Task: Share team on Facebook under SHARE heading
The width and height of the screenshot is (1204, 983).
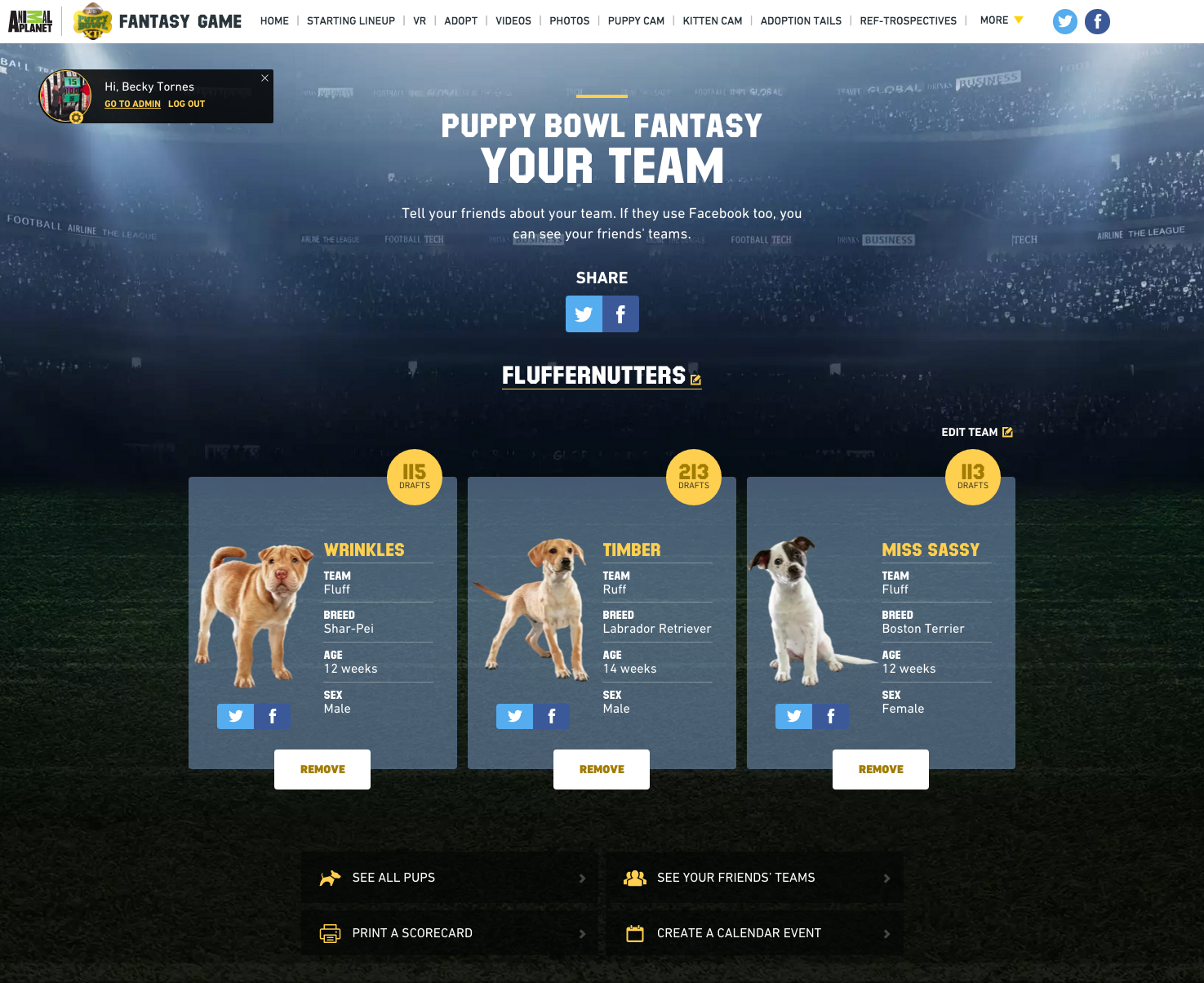Action: click(x=620, y=314)
